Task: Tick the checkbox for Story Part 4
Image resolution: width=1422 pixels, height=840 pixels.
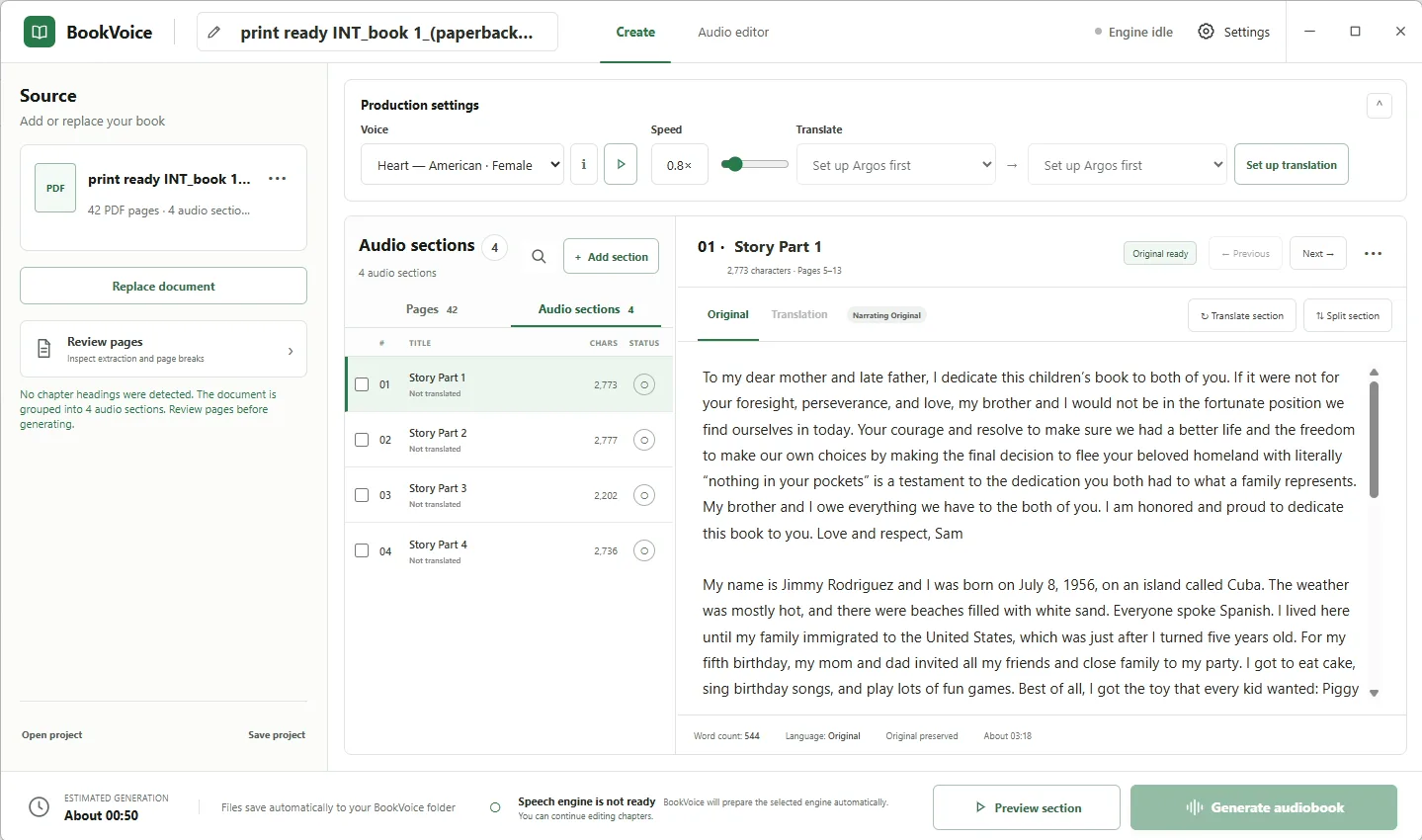Action: (362, 550)
